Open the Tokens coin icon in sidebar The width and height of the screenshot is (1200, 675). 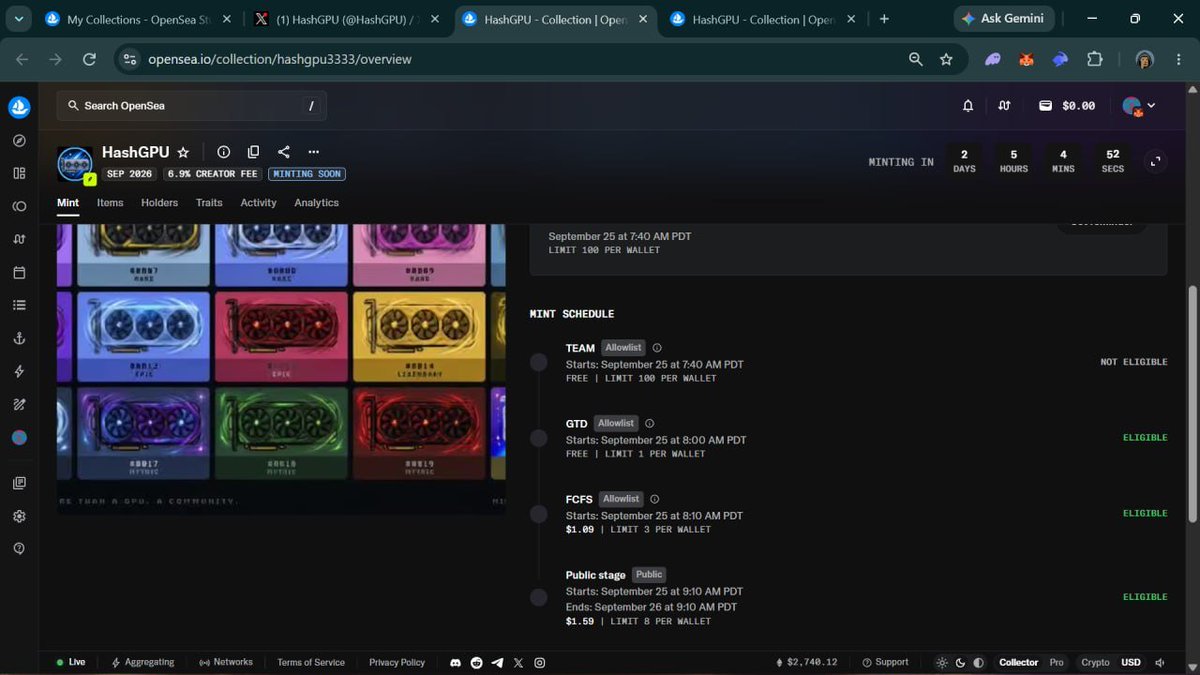pyautogui.click(x=19, y=206)
